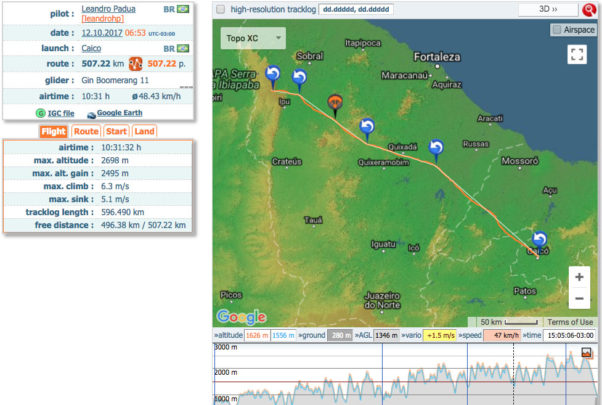Screen dimensions: 602x405
Task: Open the 3D view button
Action: point(548,9)
